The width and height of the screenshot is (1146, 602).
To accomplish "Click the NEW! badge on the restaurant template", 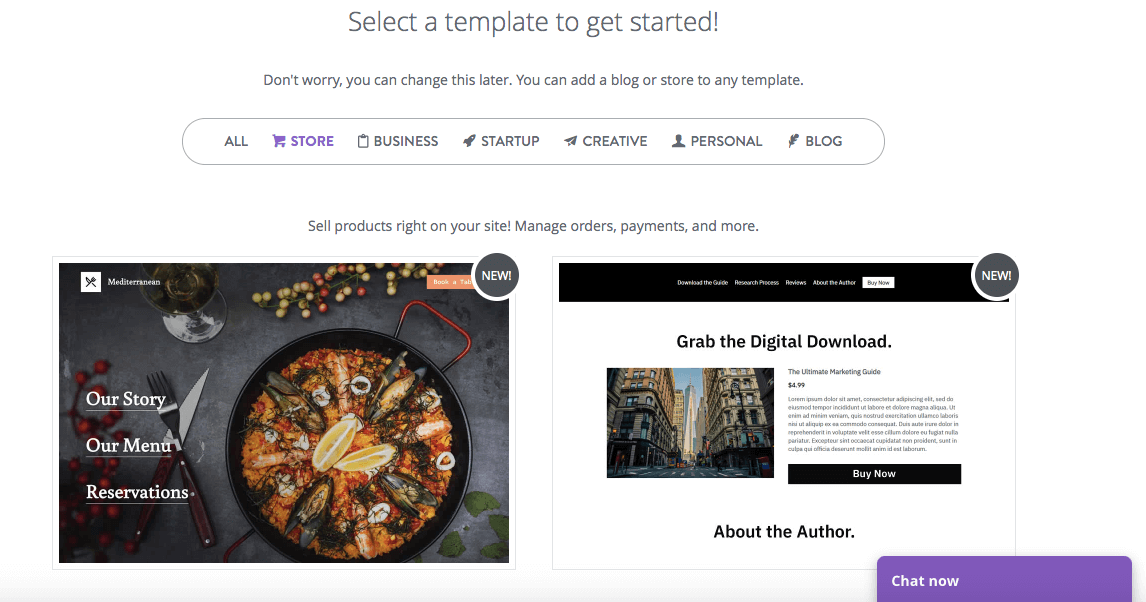I will [x=496, y=275].
